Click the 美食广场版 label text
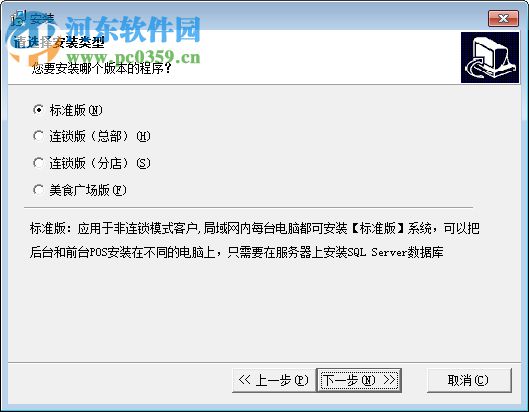This screenshot has height=412, width=529. 79,190
